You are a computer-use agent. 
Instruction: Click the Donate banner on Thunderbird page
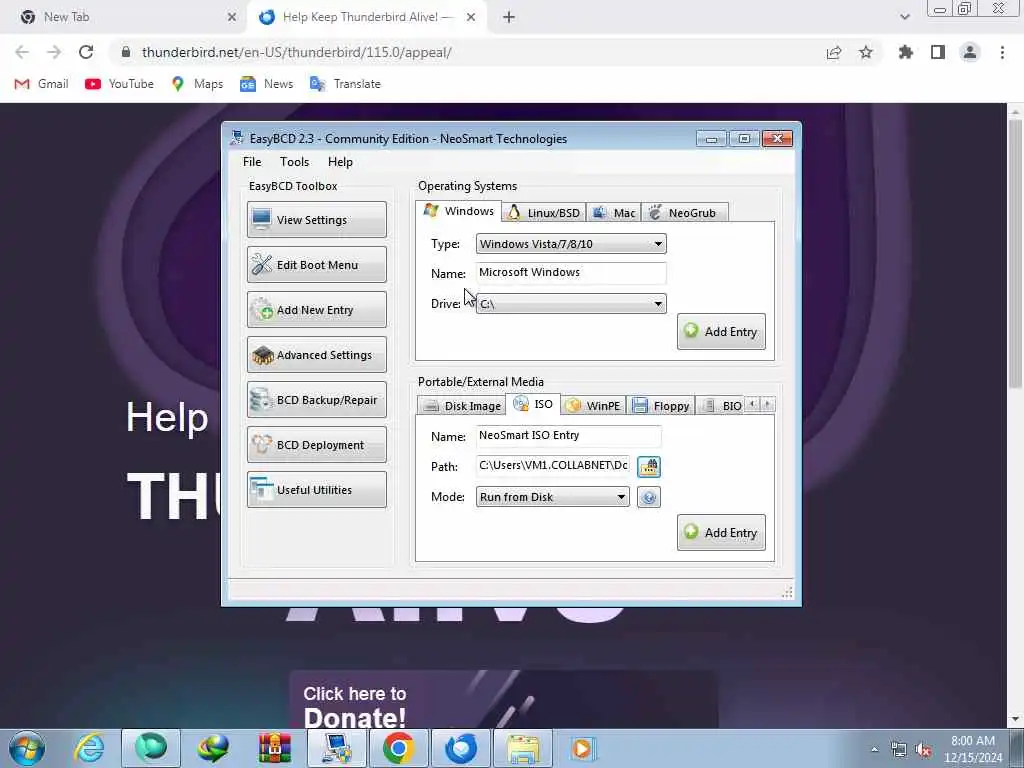pyautogui.click(x=503, y=700)
